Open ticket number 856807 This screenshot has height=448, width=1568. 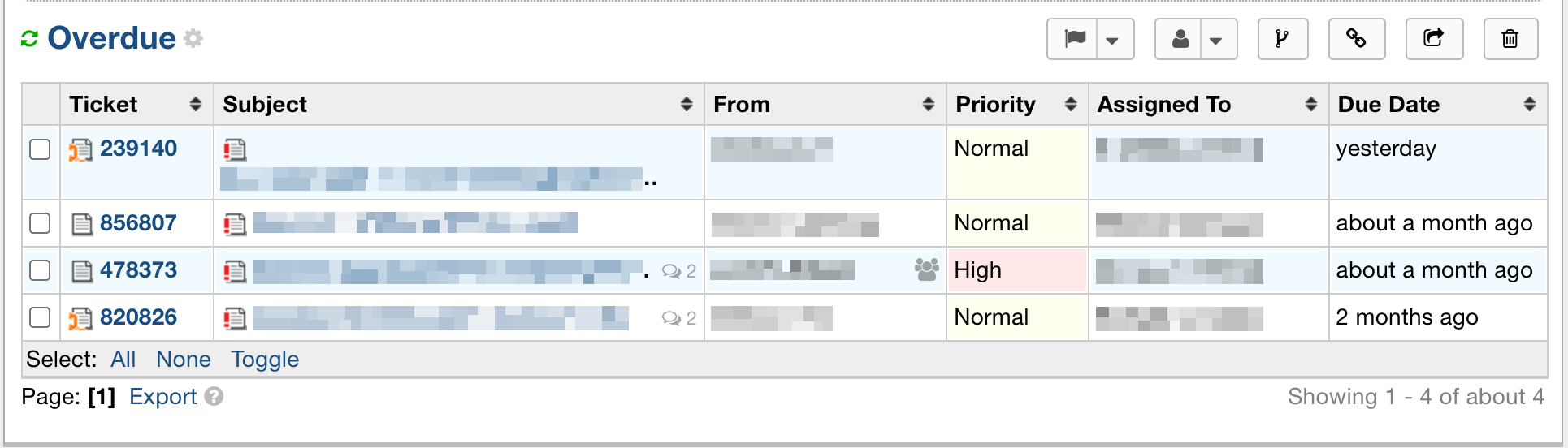[x=138, y=223]
